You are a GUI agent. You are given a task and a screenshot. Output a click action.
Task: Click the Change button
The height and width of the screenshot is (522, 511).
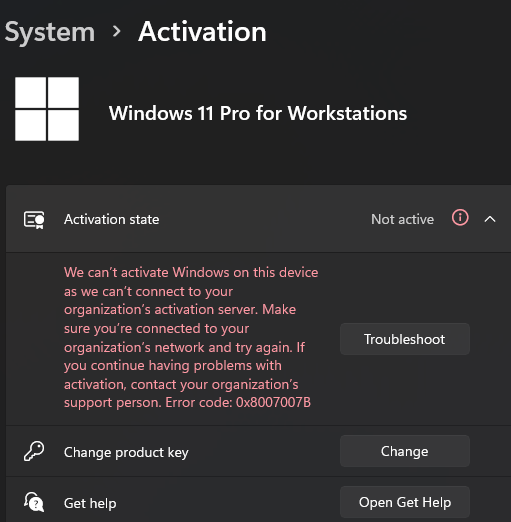tap(405, 451)
